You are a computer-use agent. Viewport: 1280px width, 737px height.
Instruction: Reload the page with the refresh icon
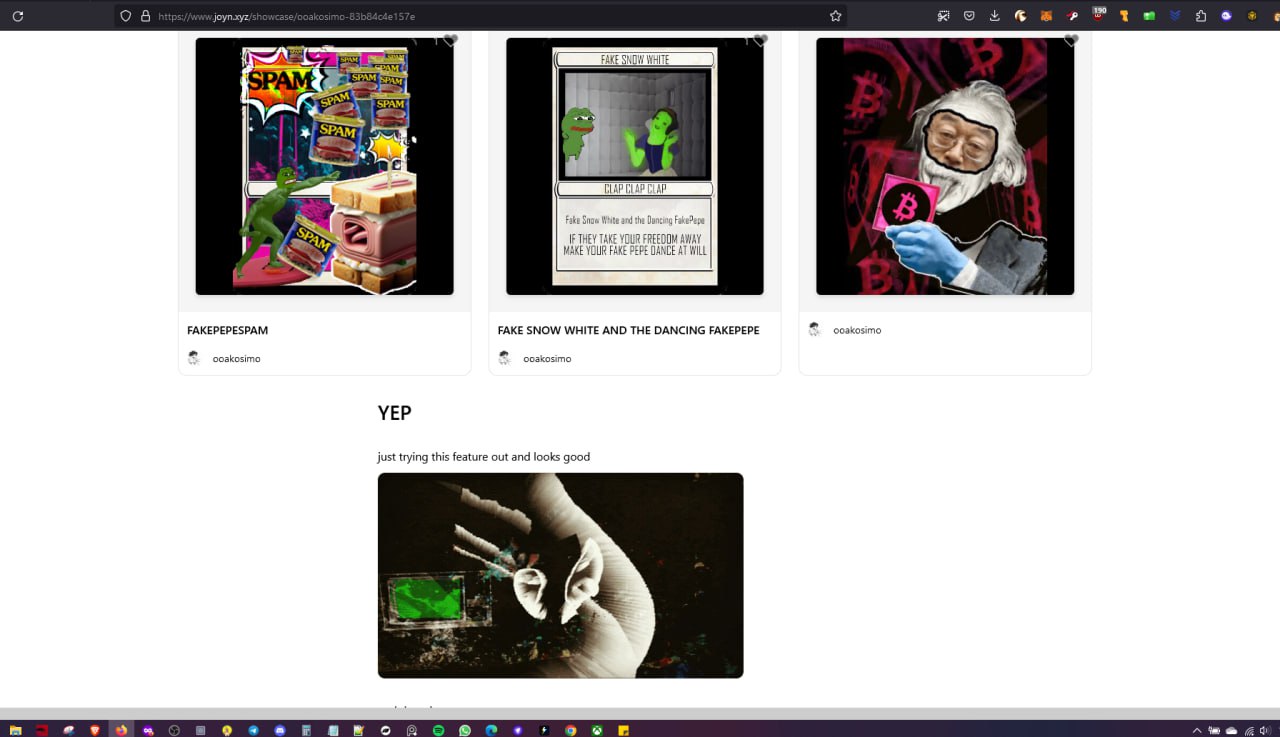coord(18,16)
